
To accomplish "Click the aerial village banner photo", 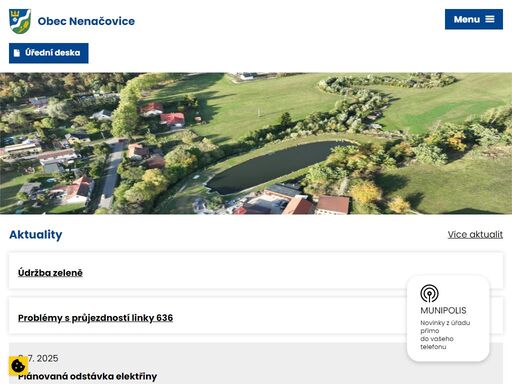I will pyautogui.click(x=256, y=143).
